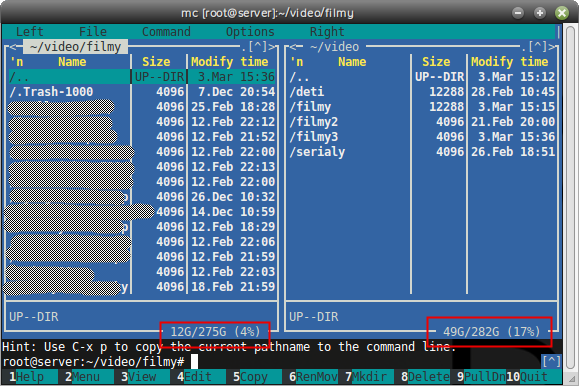
Task: Select /deti directory in right panel
Action: [x=422, y=92]
